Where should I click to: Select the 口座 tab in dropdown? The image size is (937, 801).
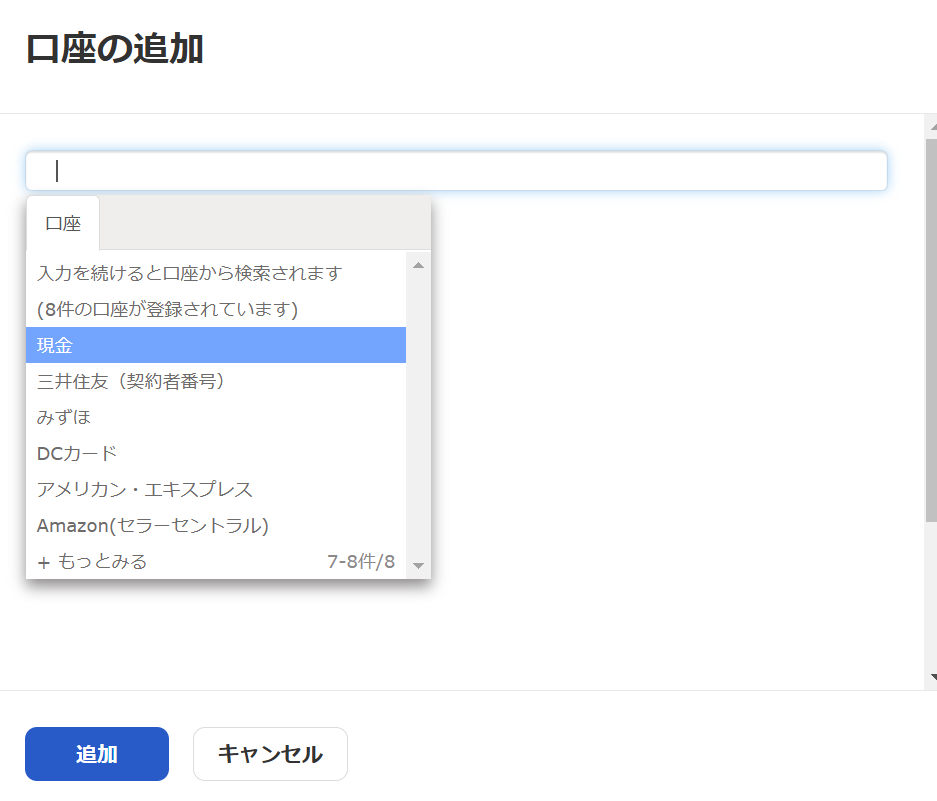tap(63, 224)
